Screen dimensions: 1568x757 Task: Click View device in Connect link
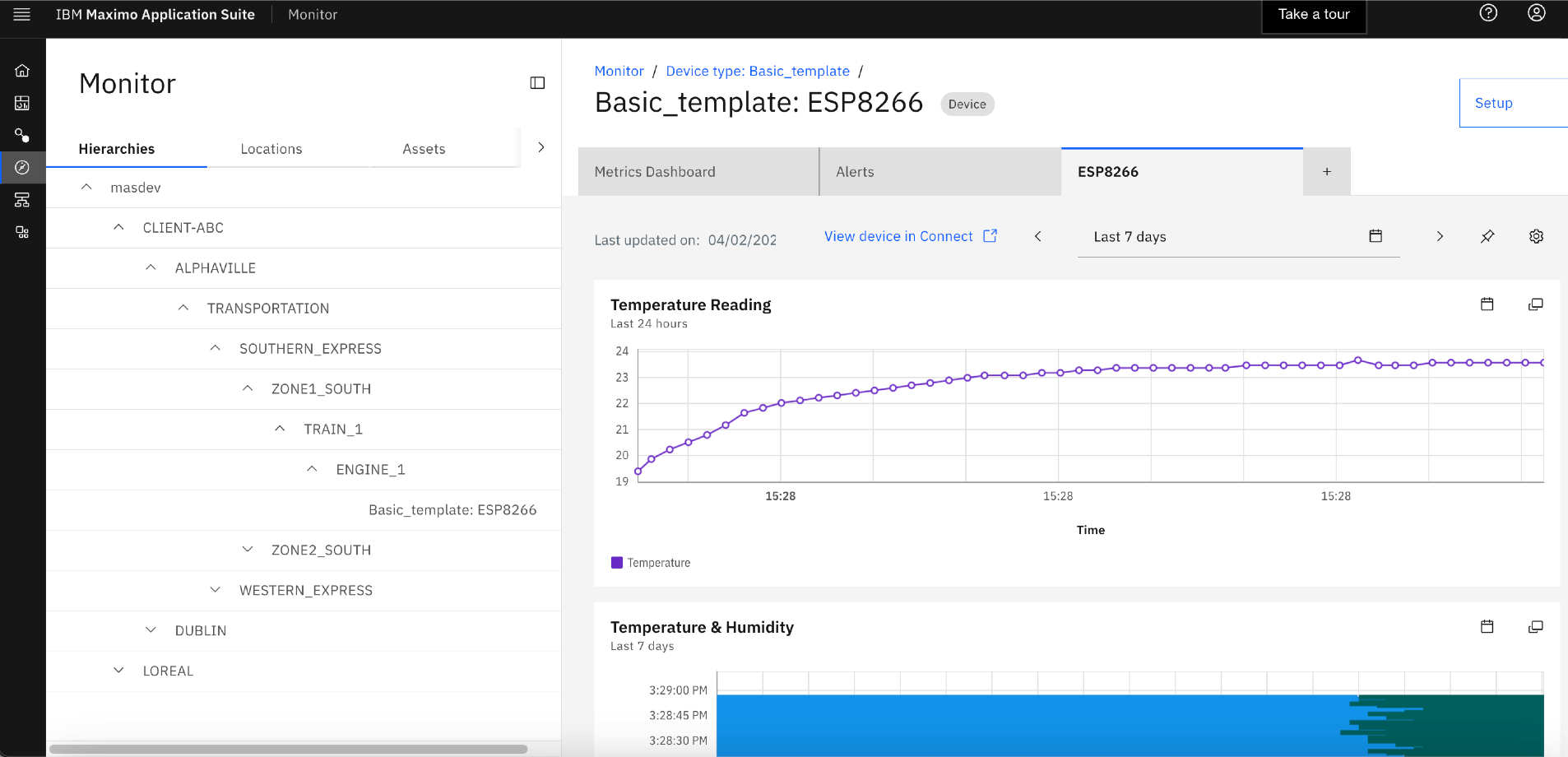tap(898, 236)
